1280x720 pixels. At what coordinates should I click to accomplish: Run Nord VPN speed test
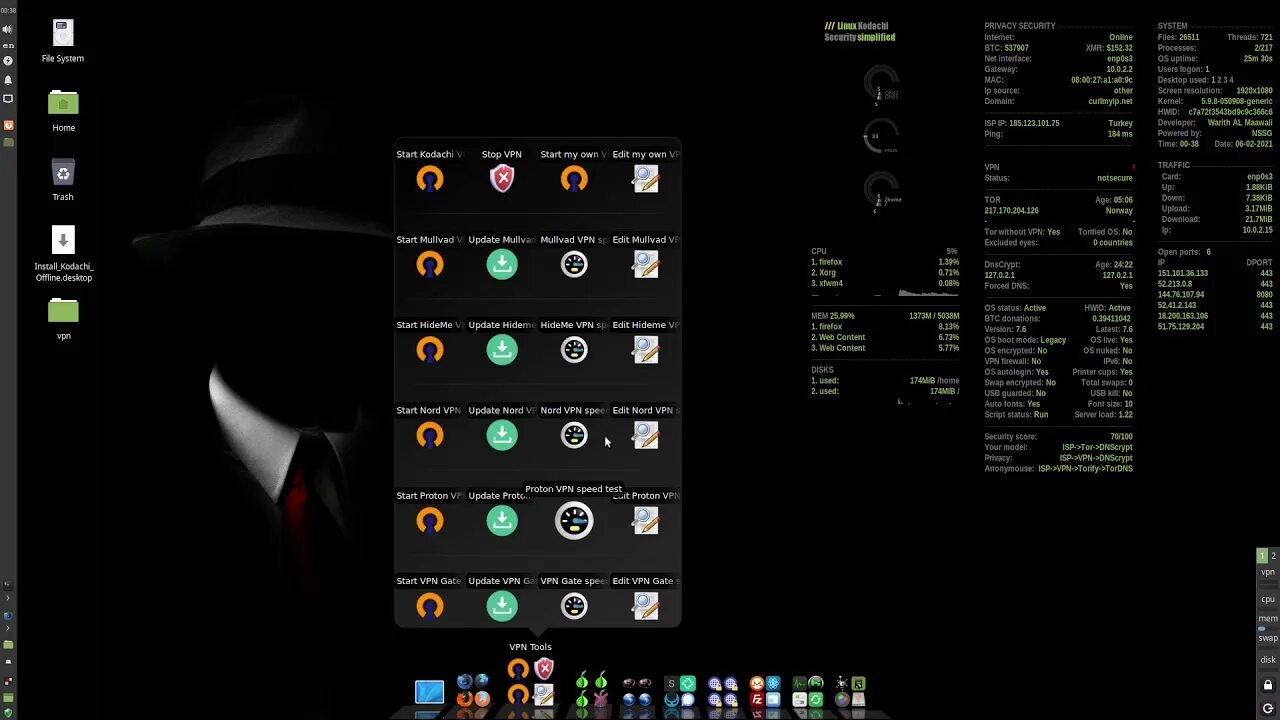pos(574,435)
